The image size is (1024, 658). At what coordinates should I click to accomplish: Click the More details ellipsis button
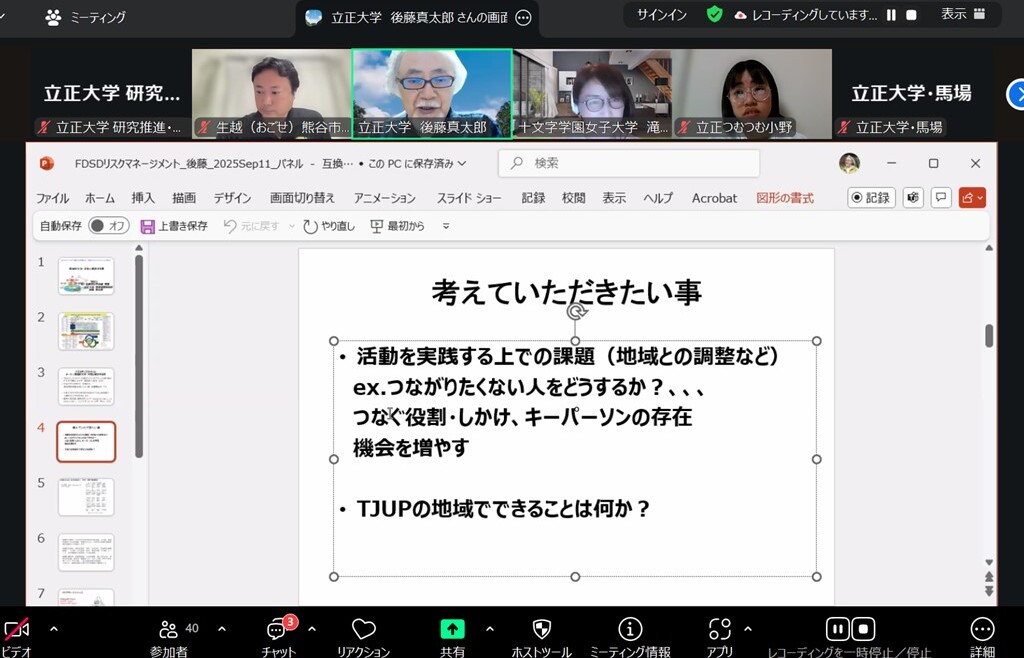coord(982,630)
